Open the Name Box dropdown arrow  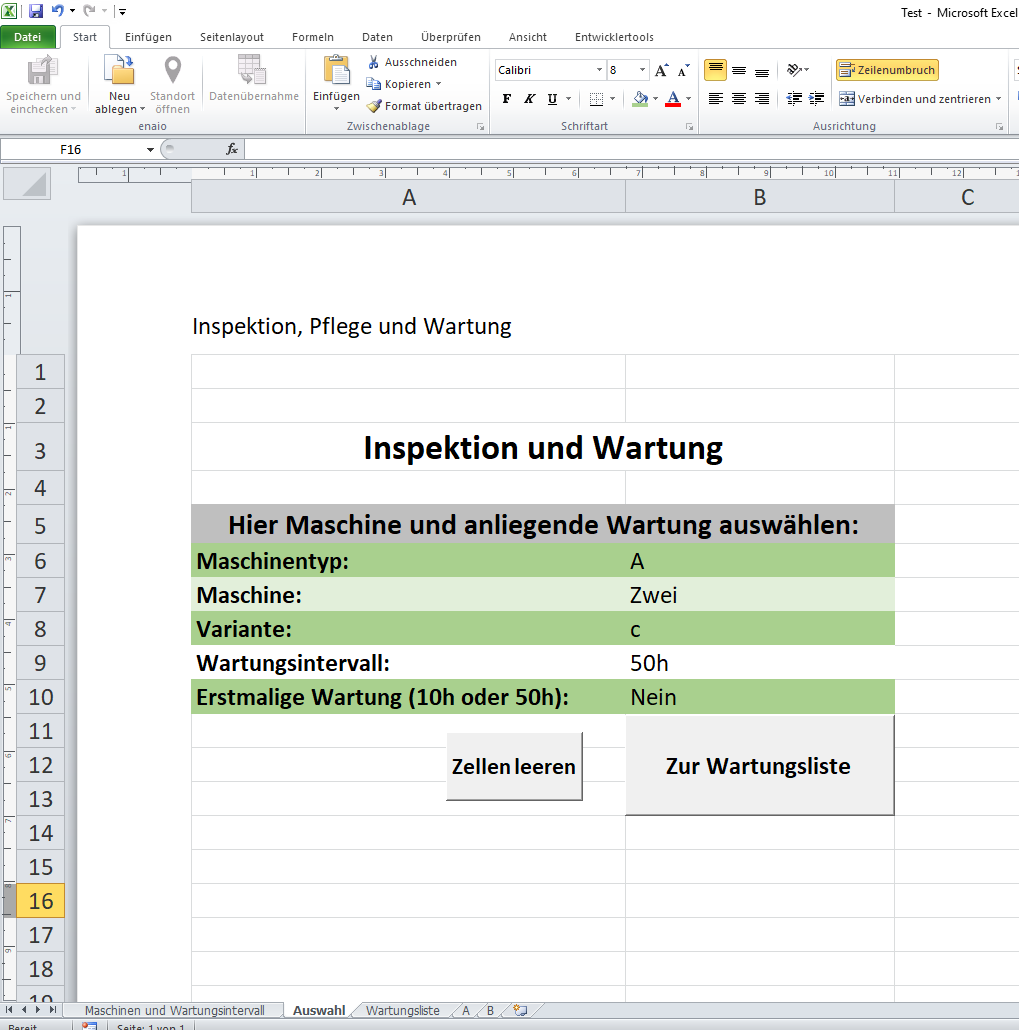[150, 149]
